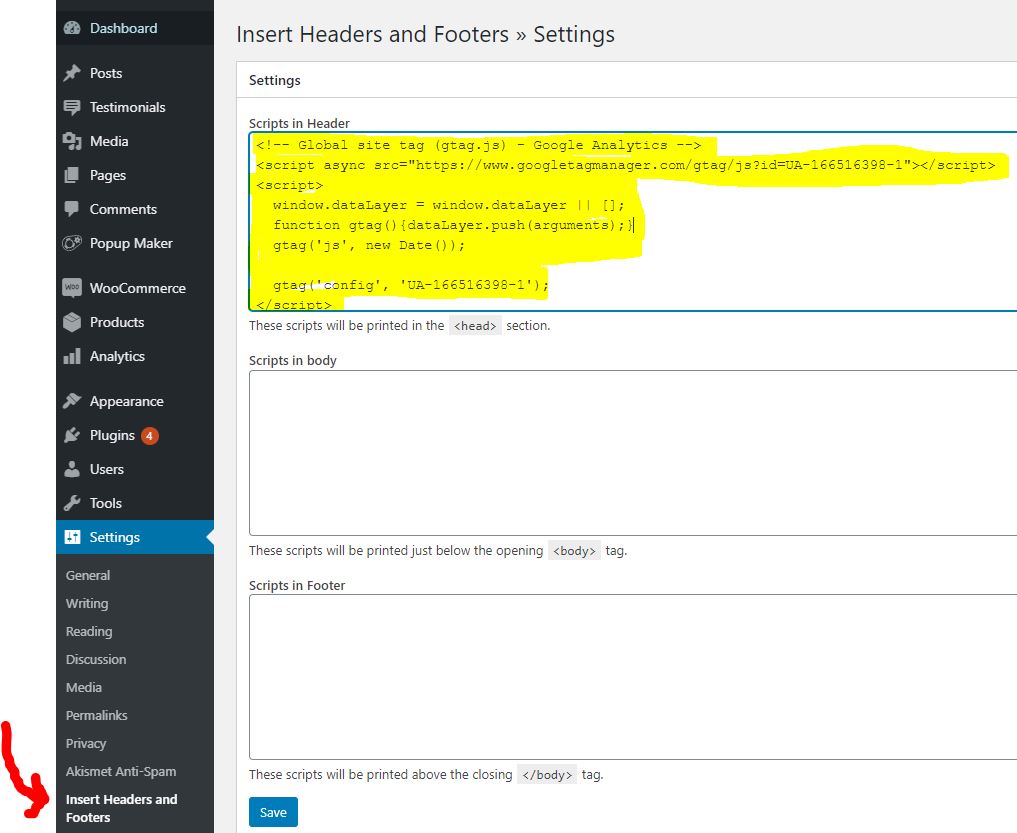The height and width of the screenshot is (833, 1017).
Task: Click the Comments bubble icon
Action: [x=74, y=209]
